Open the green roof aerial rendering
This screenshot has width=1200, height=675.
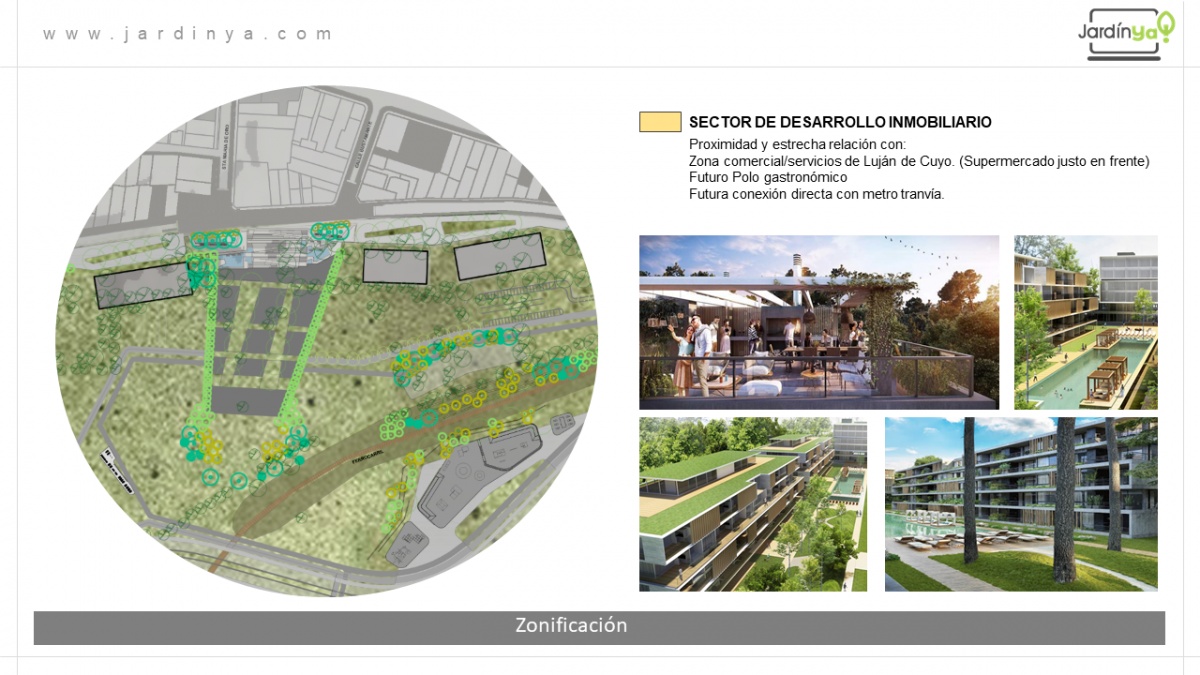point(752,504)
